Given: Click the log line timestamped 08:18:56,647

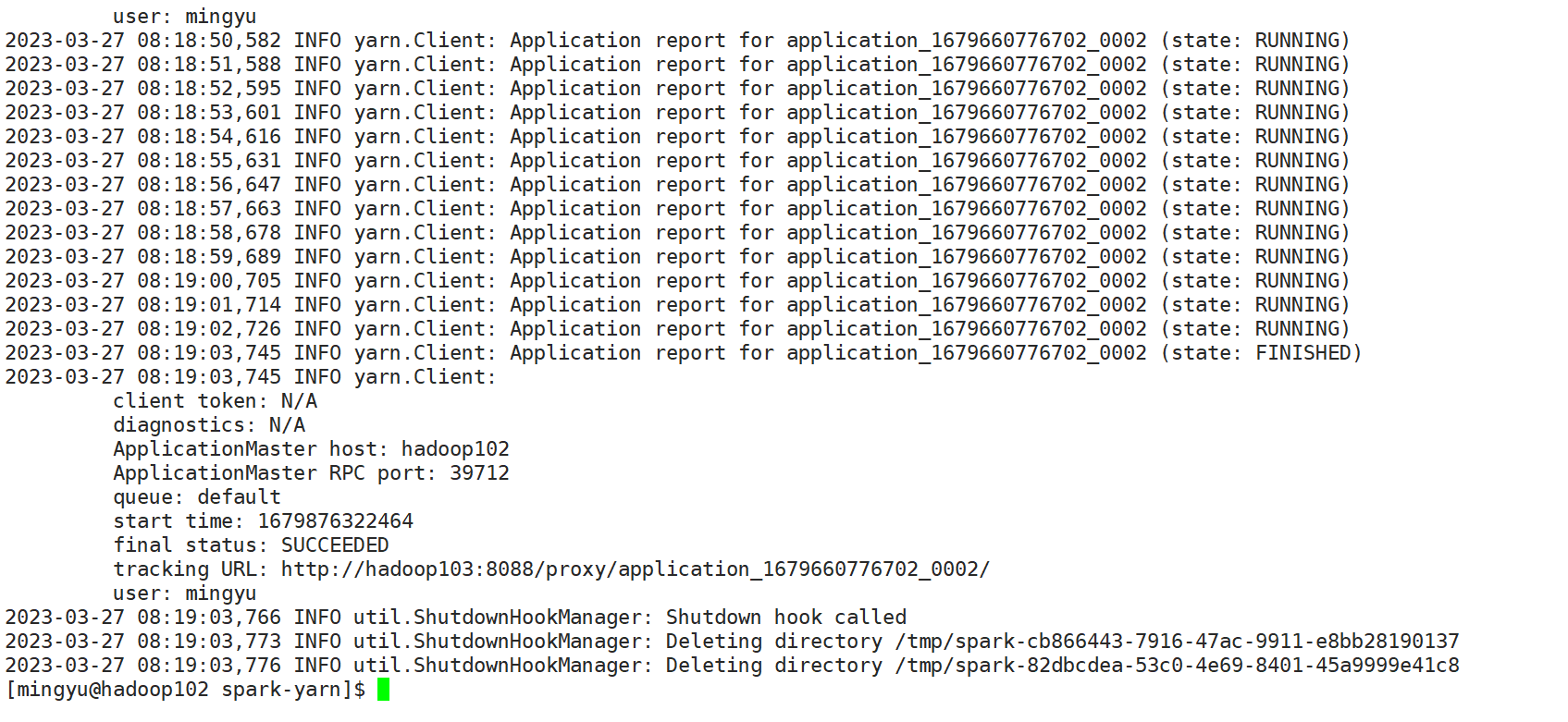Looking at the screenshot, I should click(x=677, y=185).
